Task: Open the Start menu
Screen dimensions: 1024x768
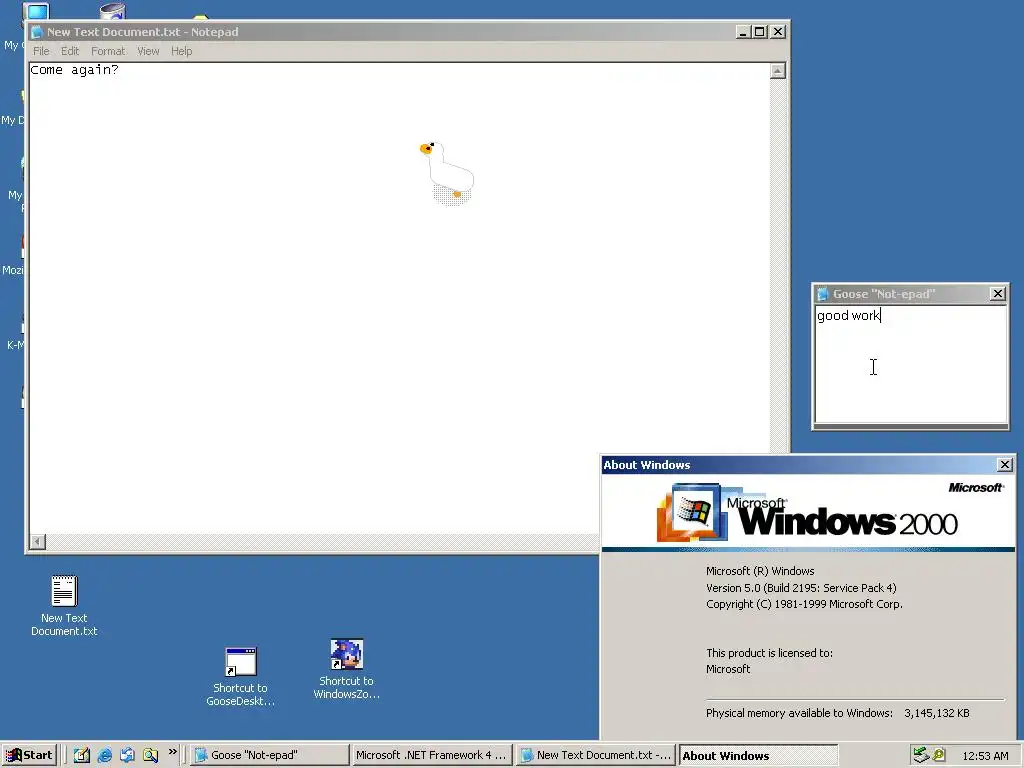Action: (29, 755)
